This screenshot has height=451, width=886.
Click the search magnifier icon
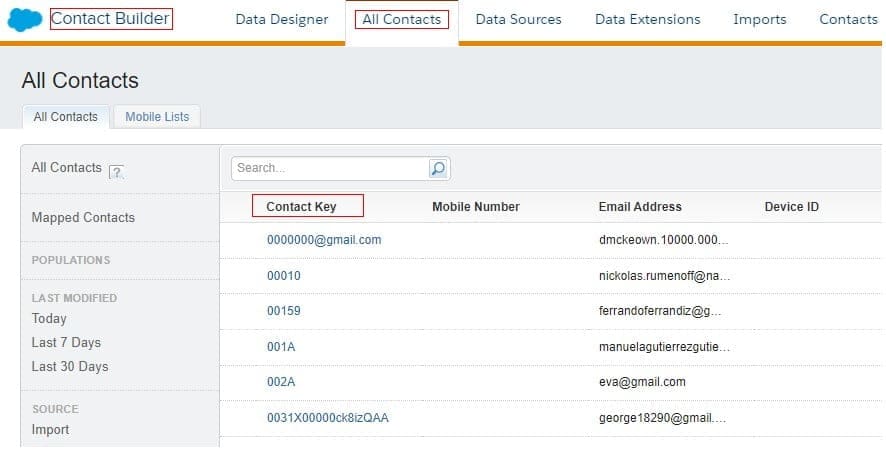438,169
